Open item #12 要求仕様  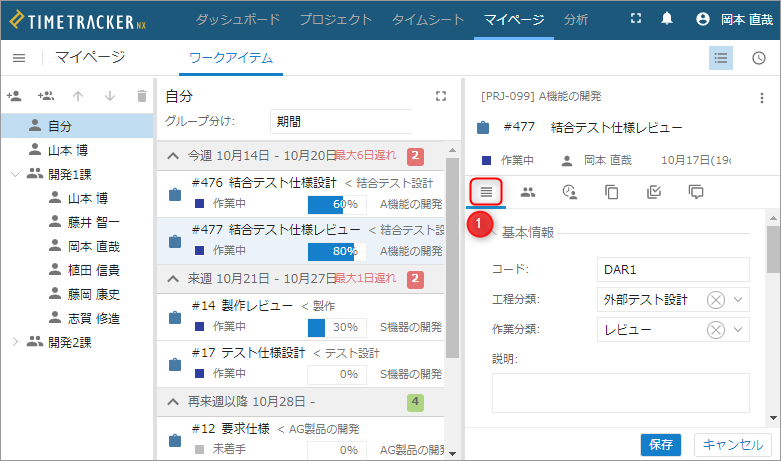[300, 439]
